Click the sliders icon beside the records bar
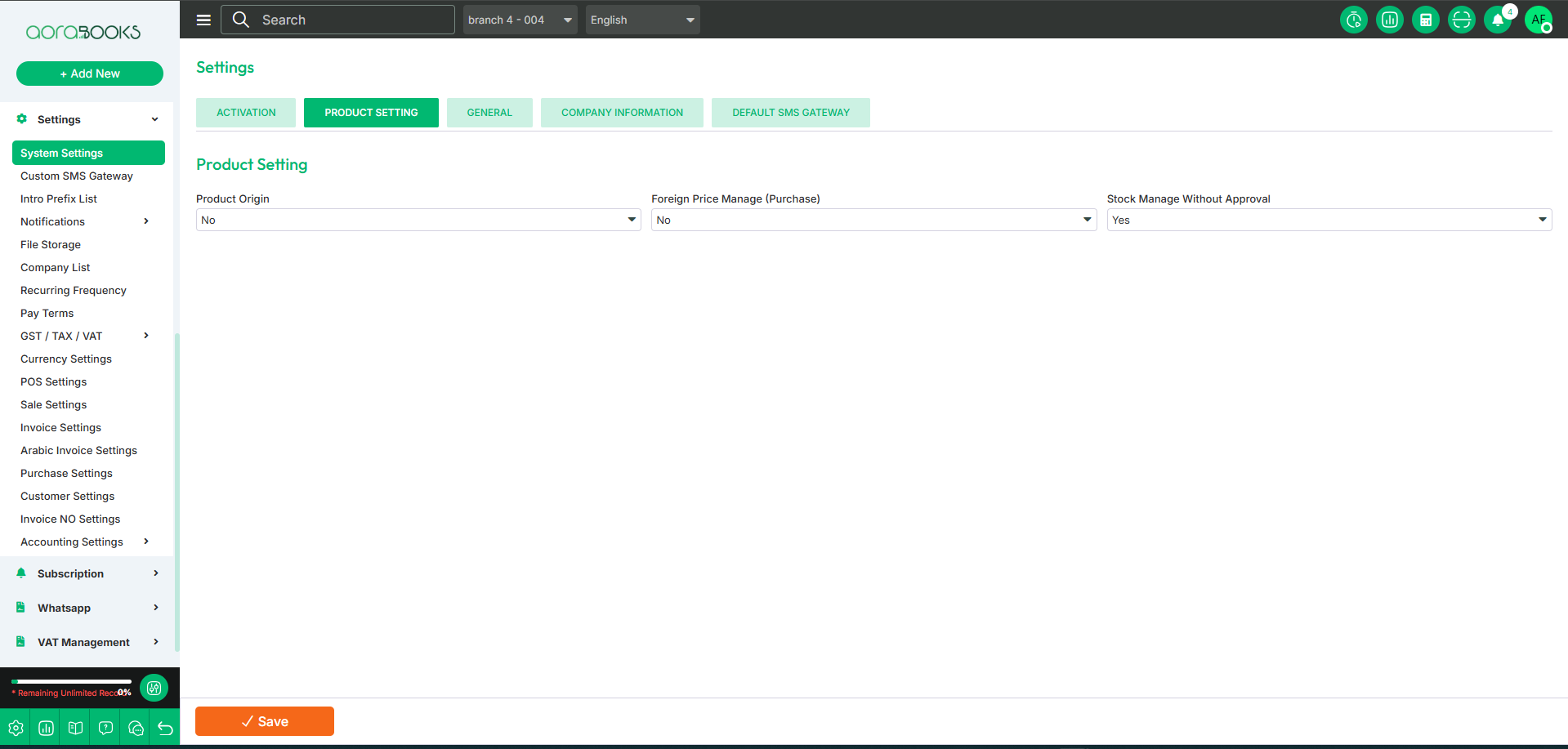1568x749 pixels. pos(154,688)
